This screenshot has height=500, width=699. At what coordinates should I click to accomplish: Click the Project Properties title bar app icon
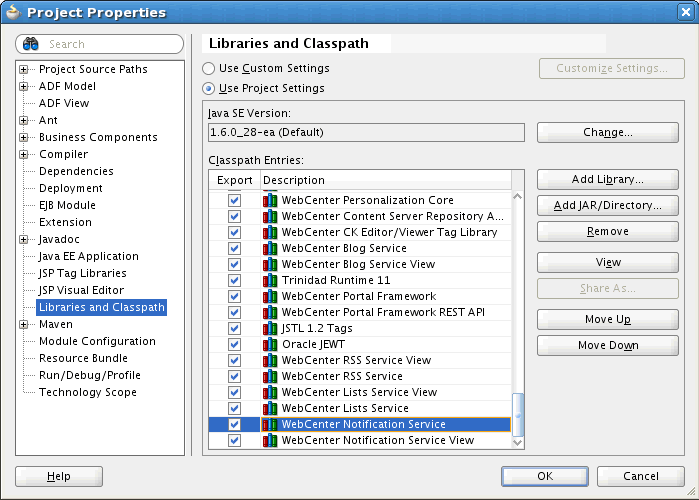coord(13,12)
